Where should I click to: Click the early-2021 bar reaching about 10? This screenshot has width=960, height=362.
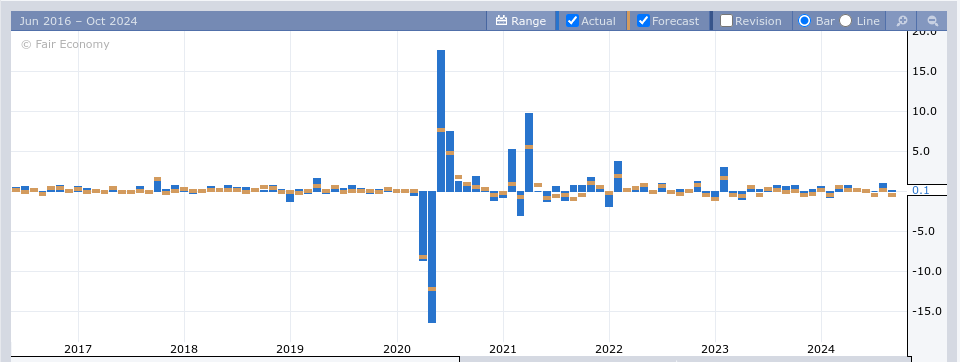(529, 152)
